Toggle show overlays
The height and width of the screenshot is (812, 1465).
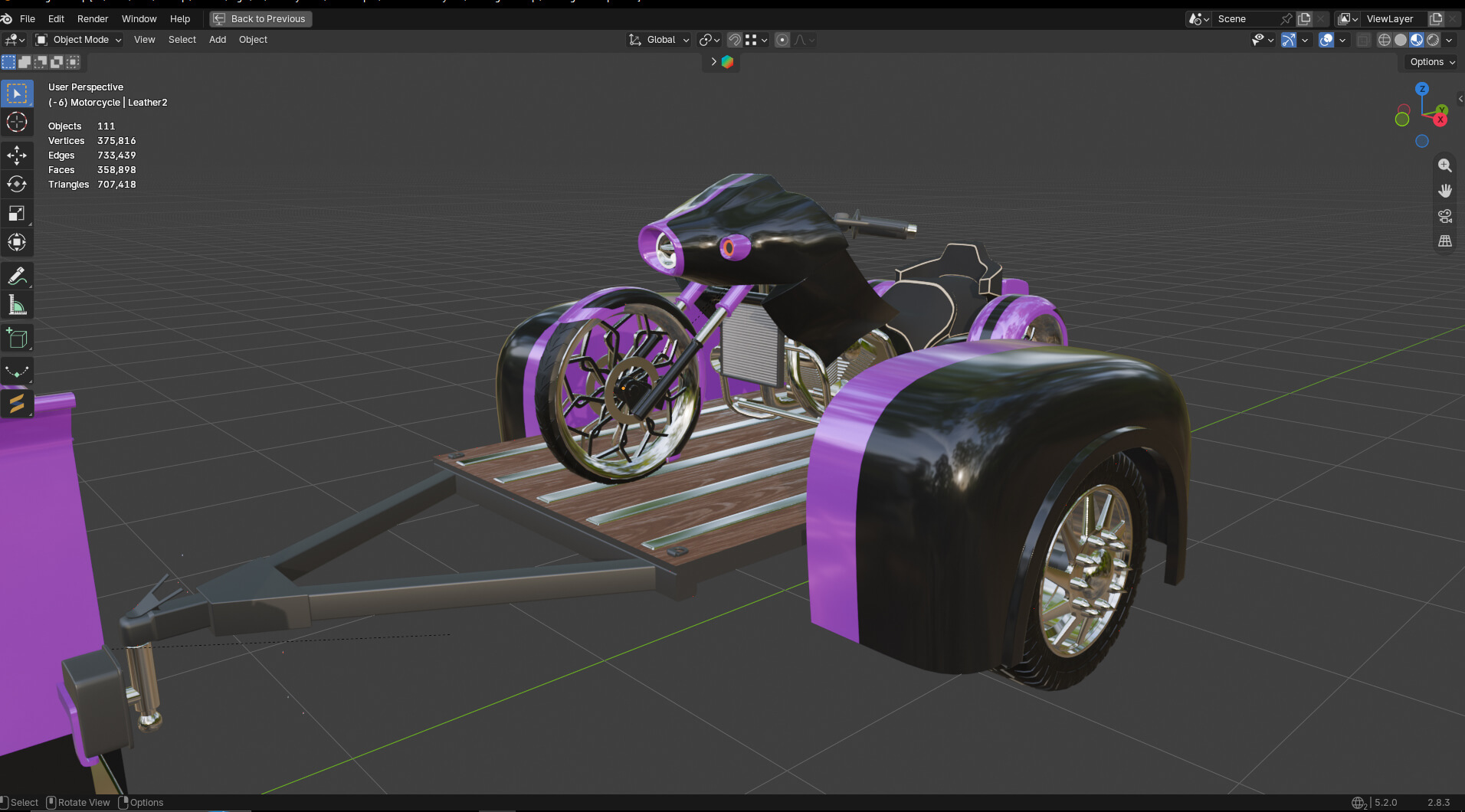pos(1326,40)
